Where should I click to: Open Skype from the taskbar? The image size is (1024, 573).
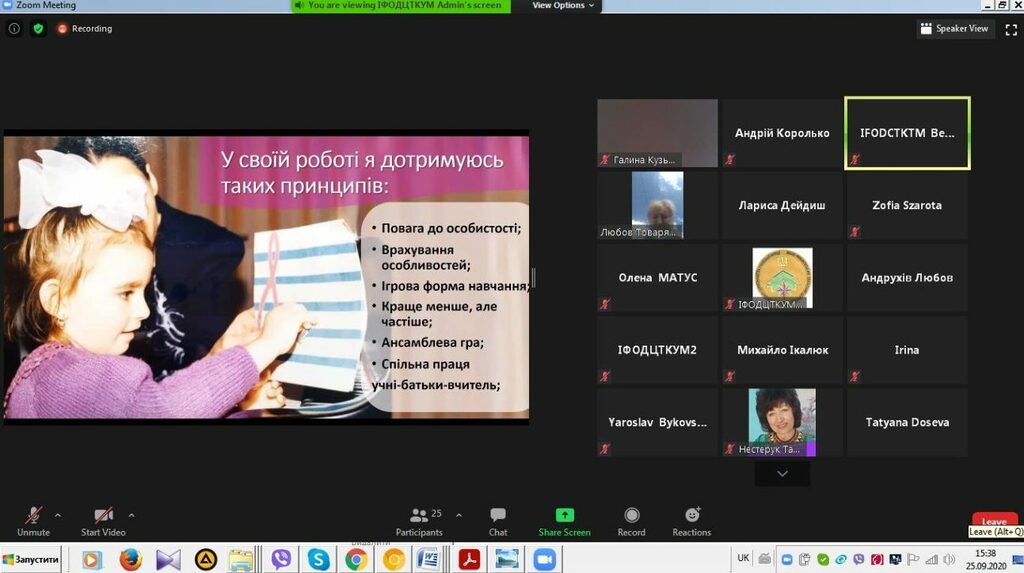coord(318,560)
